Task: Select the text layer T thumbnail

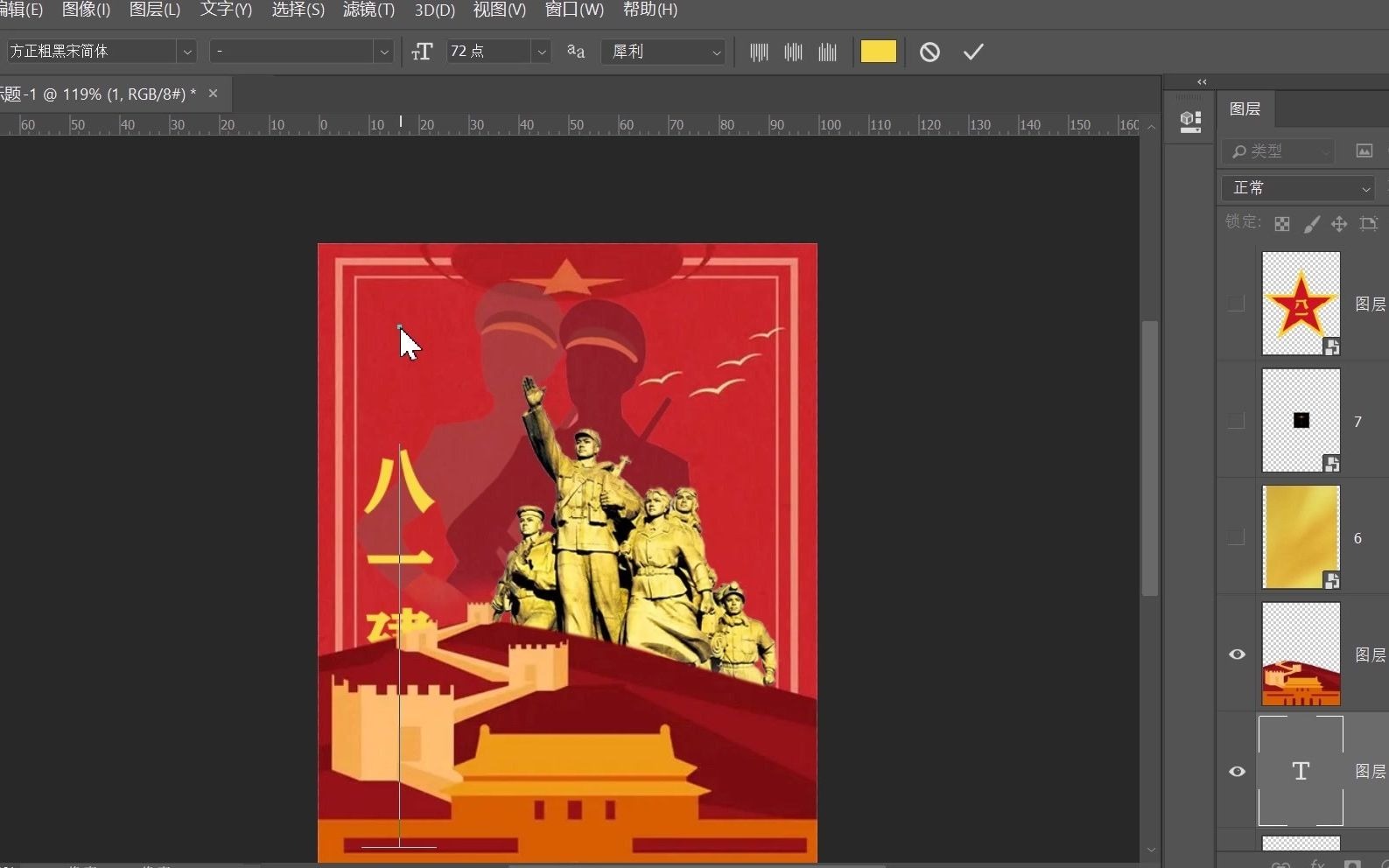Action: coord(1301,771)
